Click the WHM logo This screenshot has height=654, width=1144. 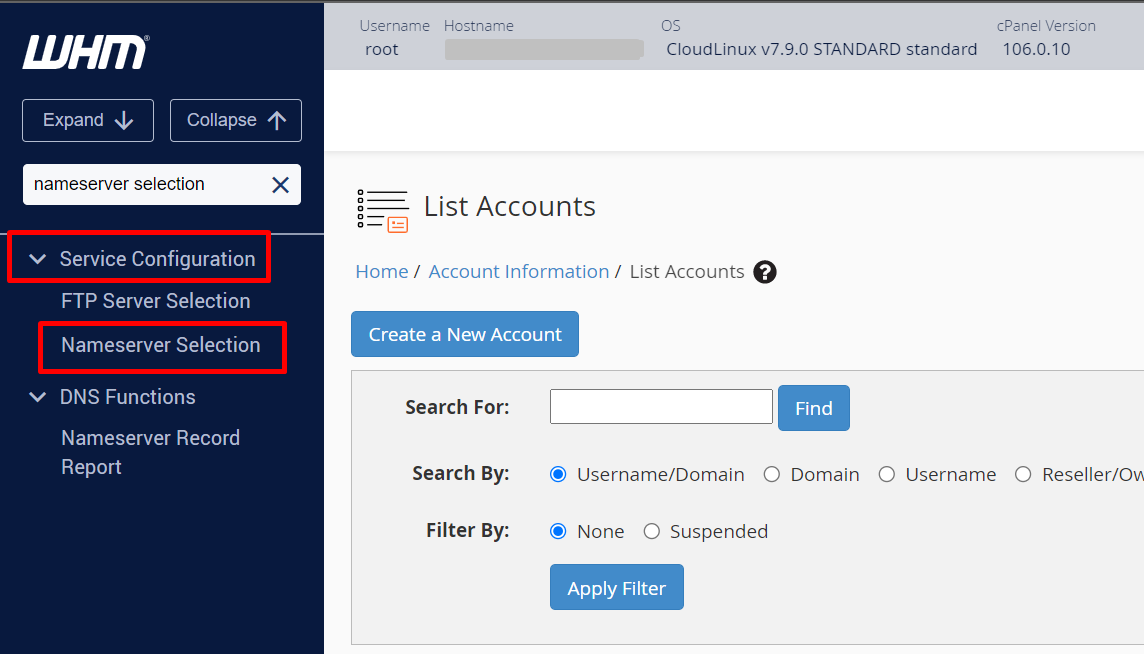85,50
